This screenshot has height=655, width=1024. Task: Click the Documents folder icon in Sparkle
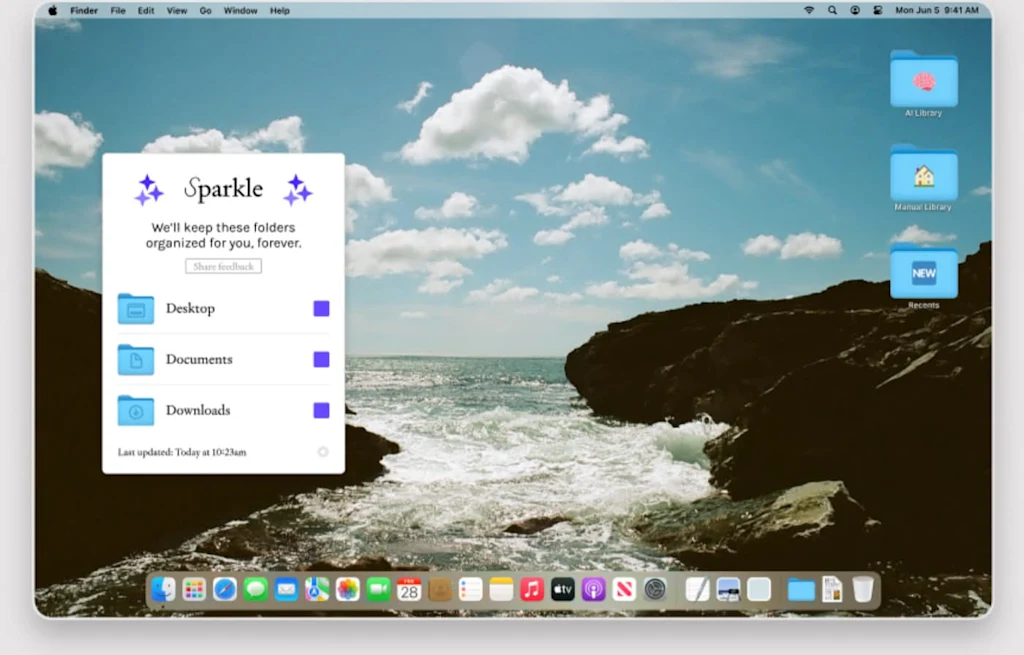pyautogui.click(x=135, y=359)
